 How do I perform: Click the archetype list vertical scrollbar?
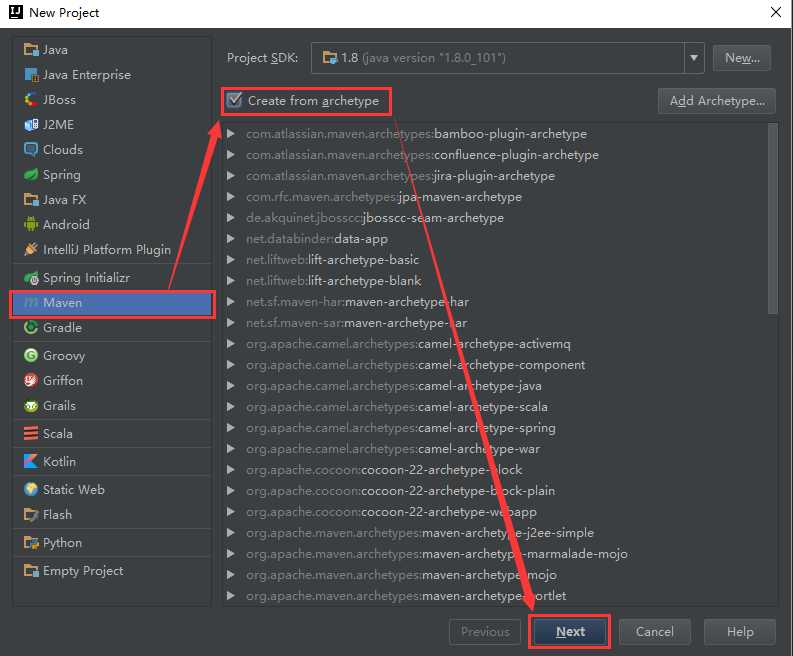772,218
